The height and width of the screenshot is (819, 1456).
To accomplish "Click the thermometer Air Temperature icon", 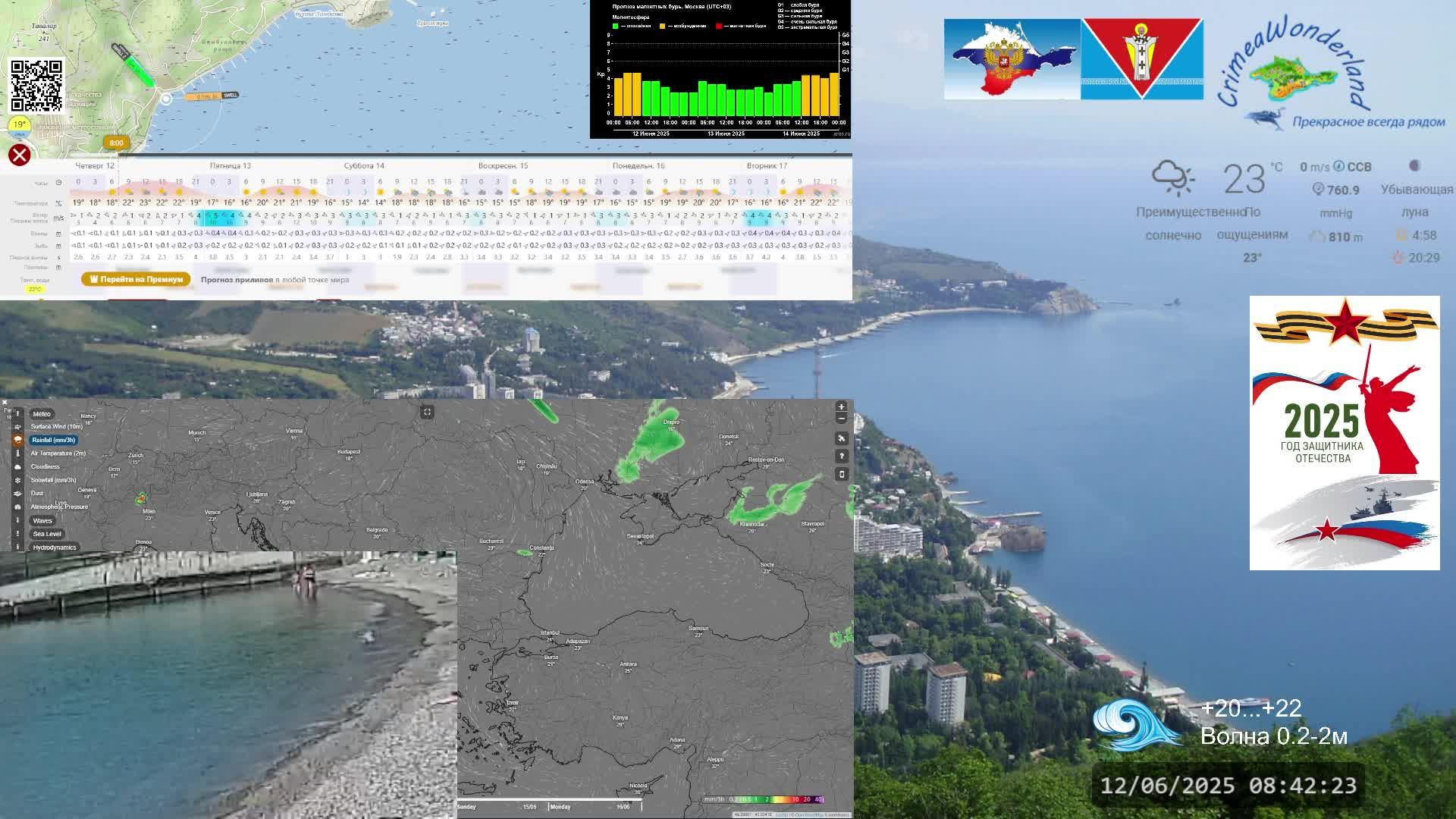I will [x=18, y=453].
